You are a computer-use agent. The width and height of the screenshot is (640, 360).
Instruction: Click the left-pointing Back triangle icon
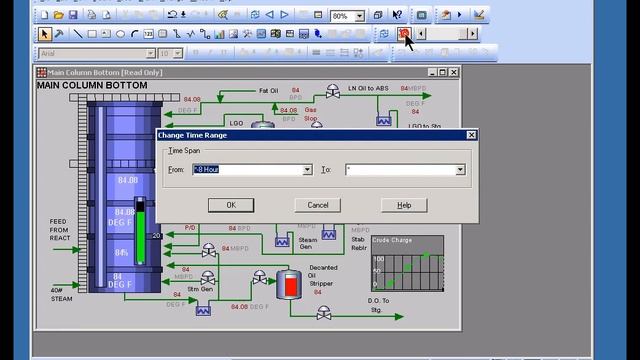click(x=269, y=15)
